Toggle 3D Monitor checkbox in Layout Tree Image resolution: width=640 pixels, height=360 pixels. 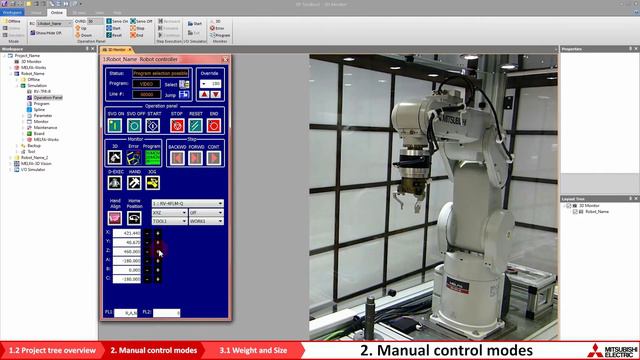click(569, 206)
